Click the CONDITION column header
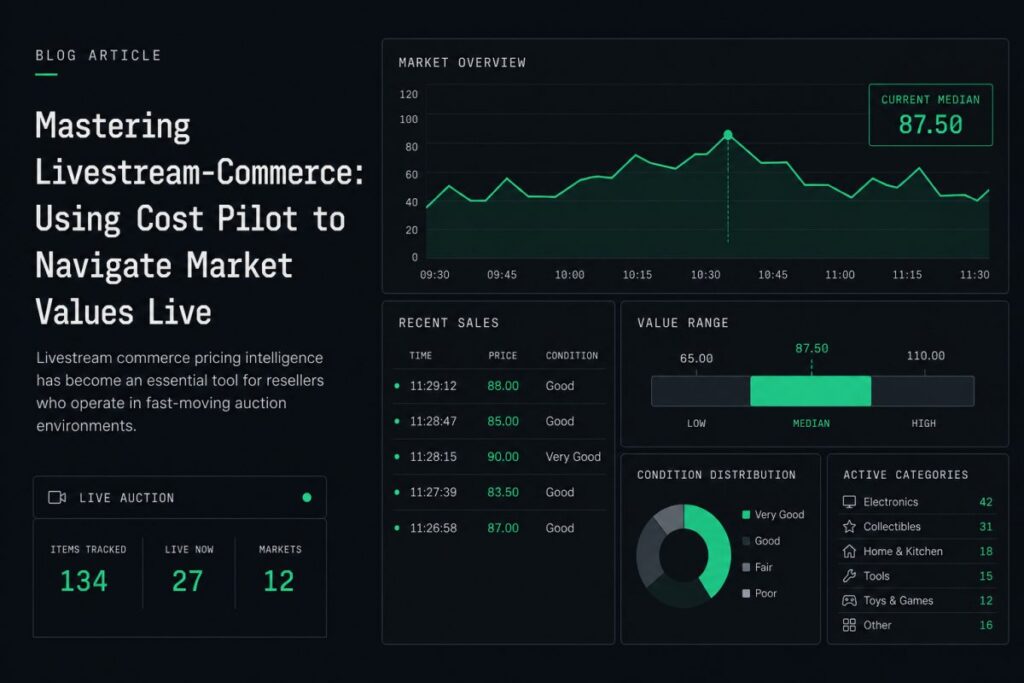The width and height of the screenshot is (1024, 683). (x=572, y=355)
